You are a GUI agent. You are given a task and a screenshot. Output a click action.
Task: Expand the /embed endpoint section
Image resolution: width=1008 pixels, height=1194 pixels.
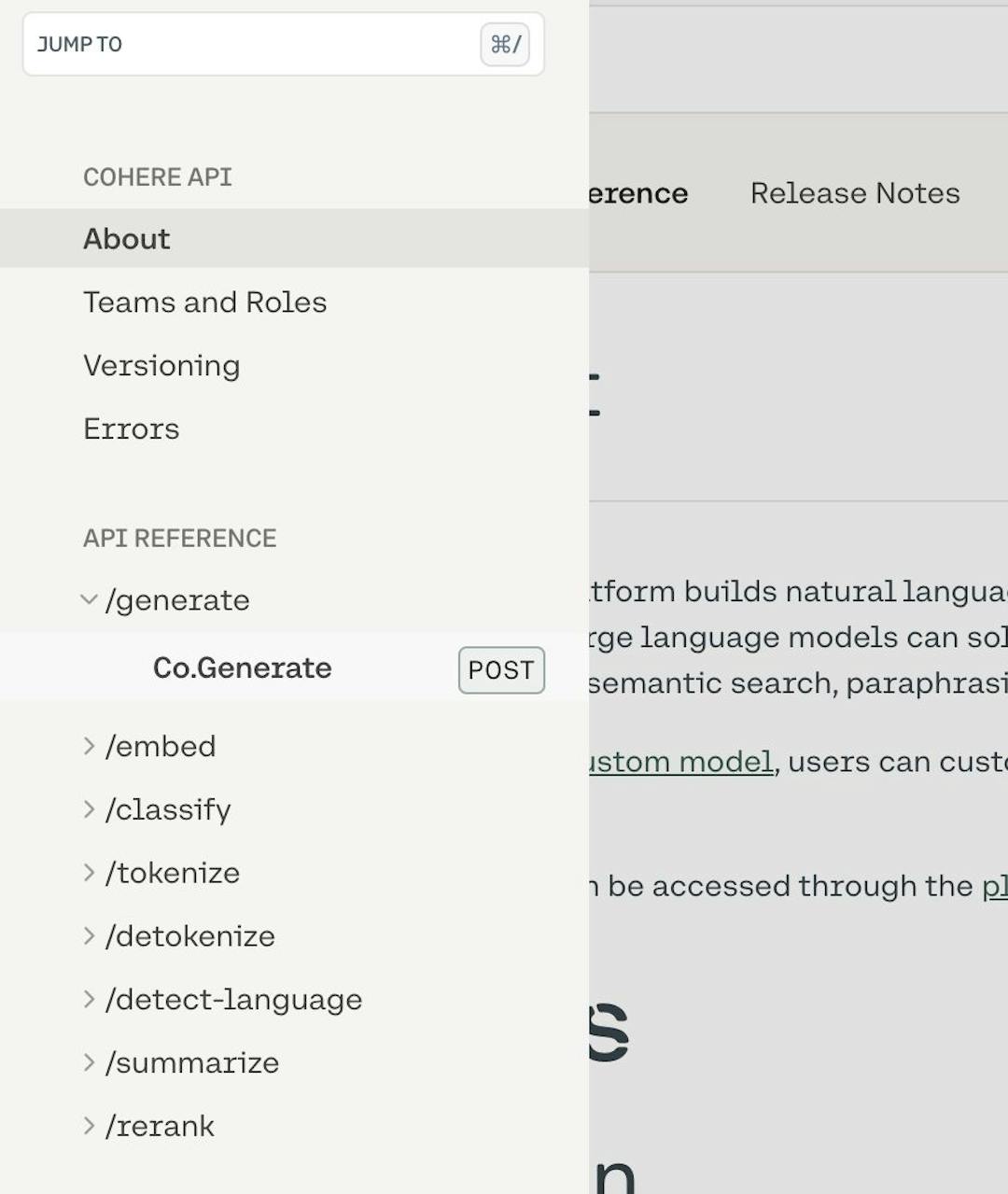(x=161, y=746)
